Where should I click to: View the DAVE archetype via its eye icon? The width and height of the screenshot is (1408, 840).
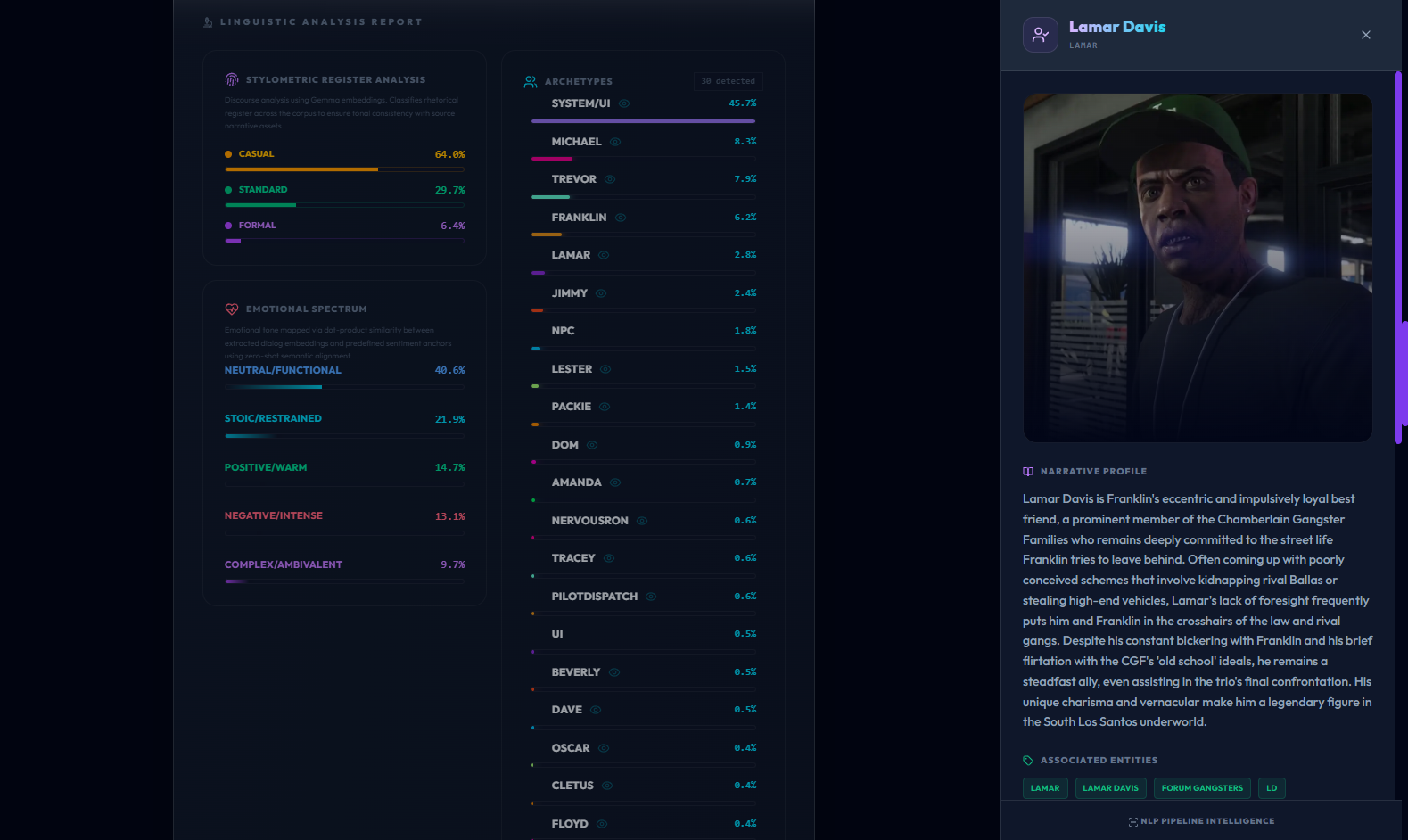point(596,710)
